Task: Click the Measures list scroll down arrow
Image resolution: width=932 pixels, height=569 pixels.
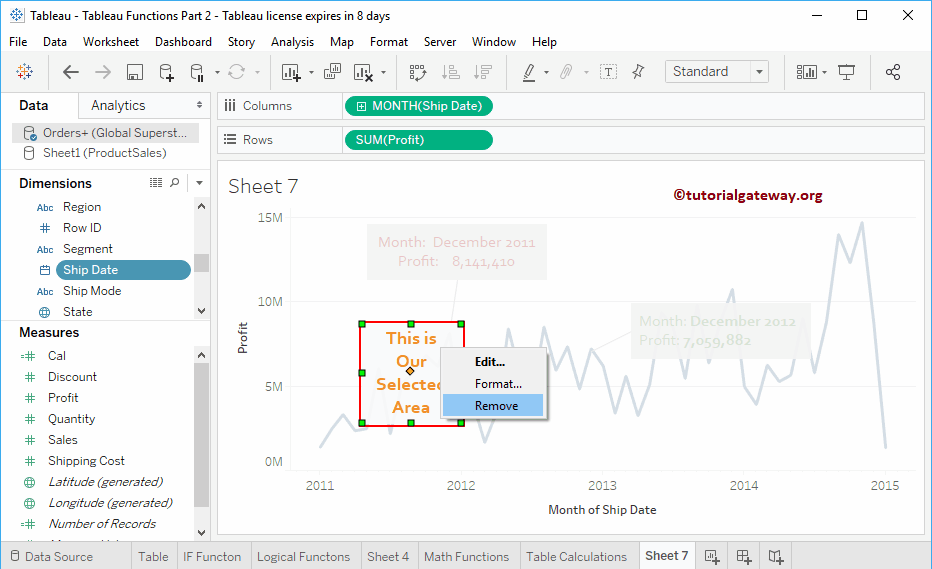Action: coord(201,533)
